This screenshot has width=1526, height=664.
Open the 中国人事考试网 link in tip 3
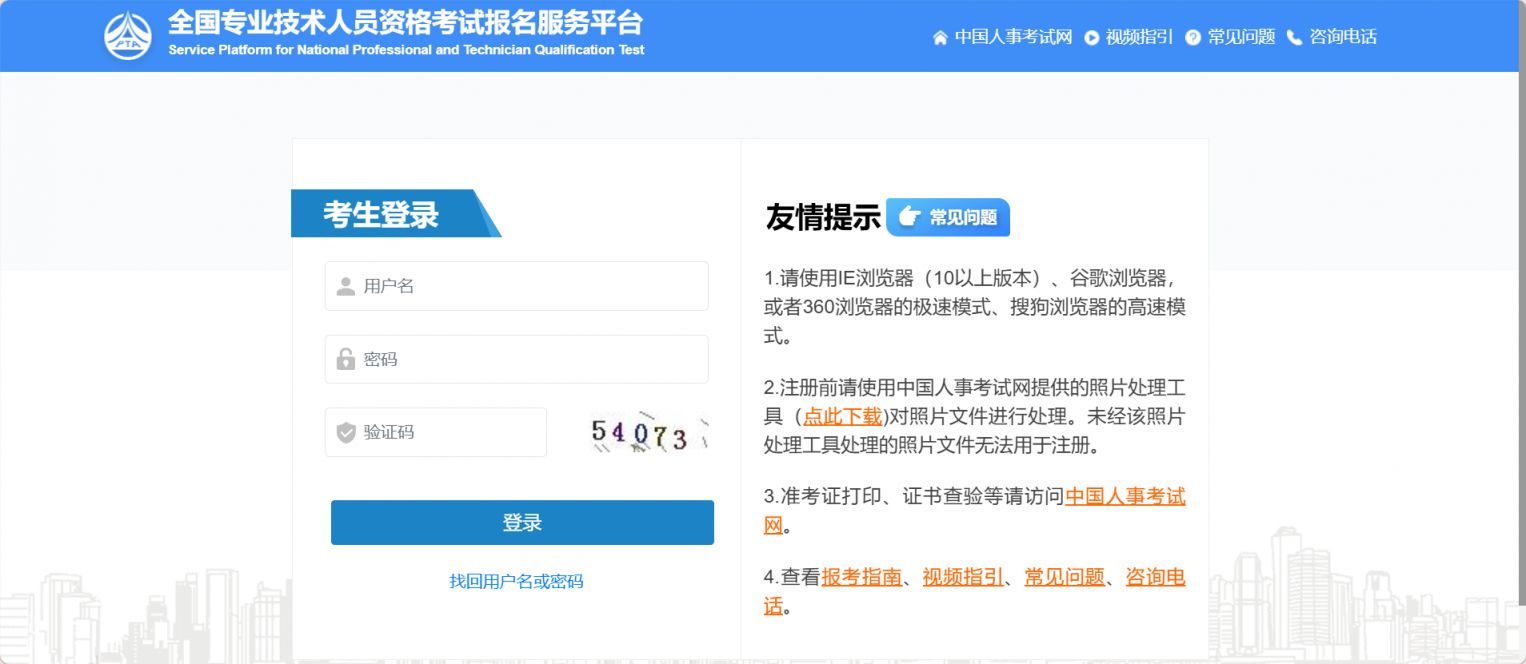pos(1125,497)
